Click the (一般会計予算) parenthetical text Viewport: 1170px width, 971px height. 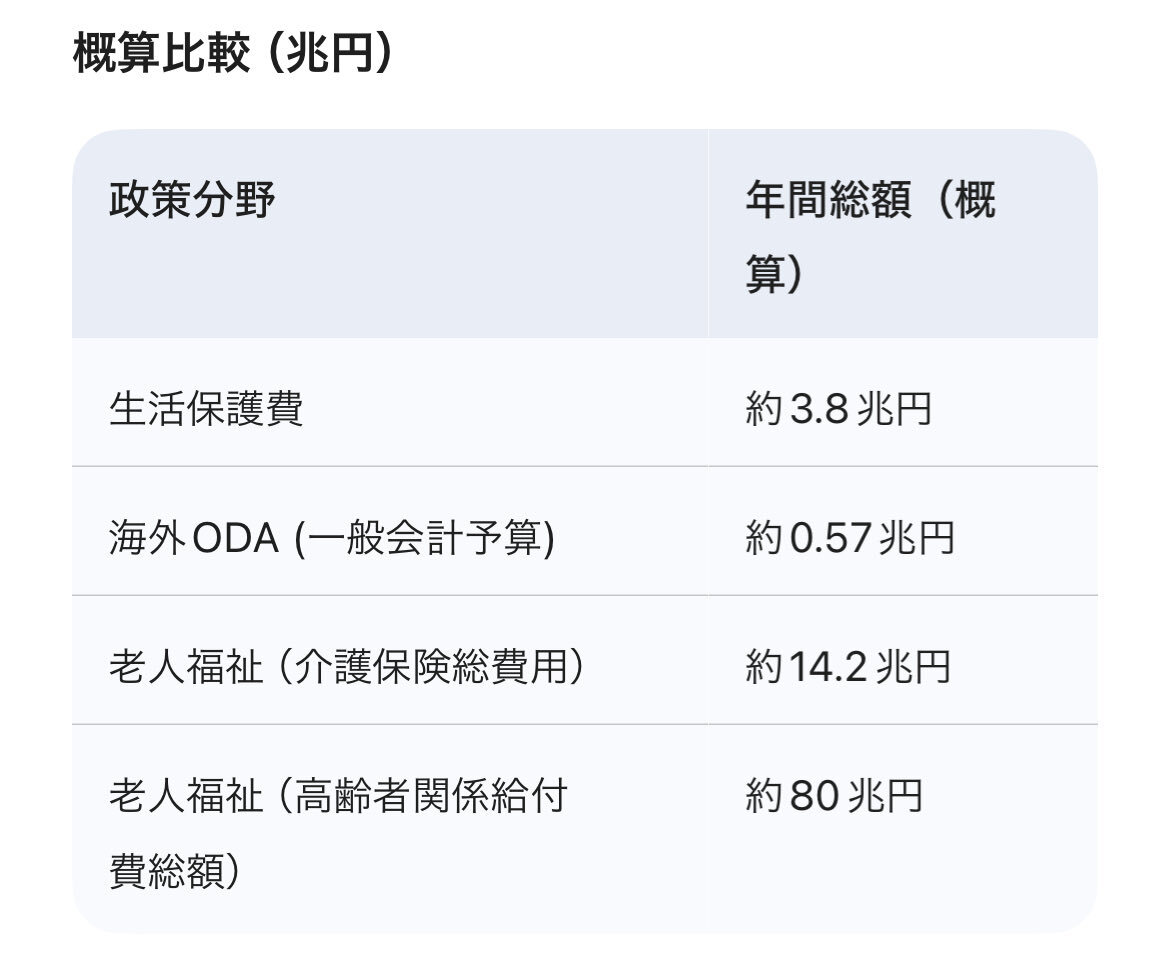tap(423, 538)
